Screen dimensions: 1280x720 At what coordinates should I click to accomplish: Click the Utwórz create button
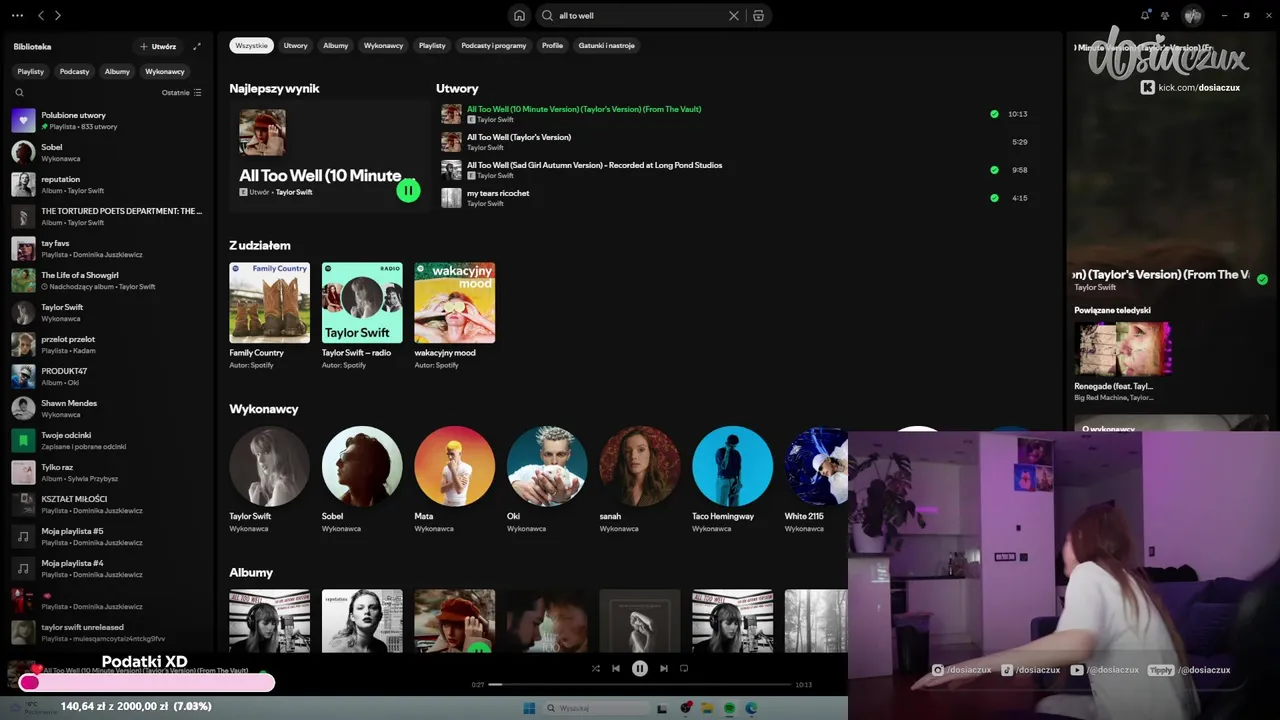tap(158, 46)
